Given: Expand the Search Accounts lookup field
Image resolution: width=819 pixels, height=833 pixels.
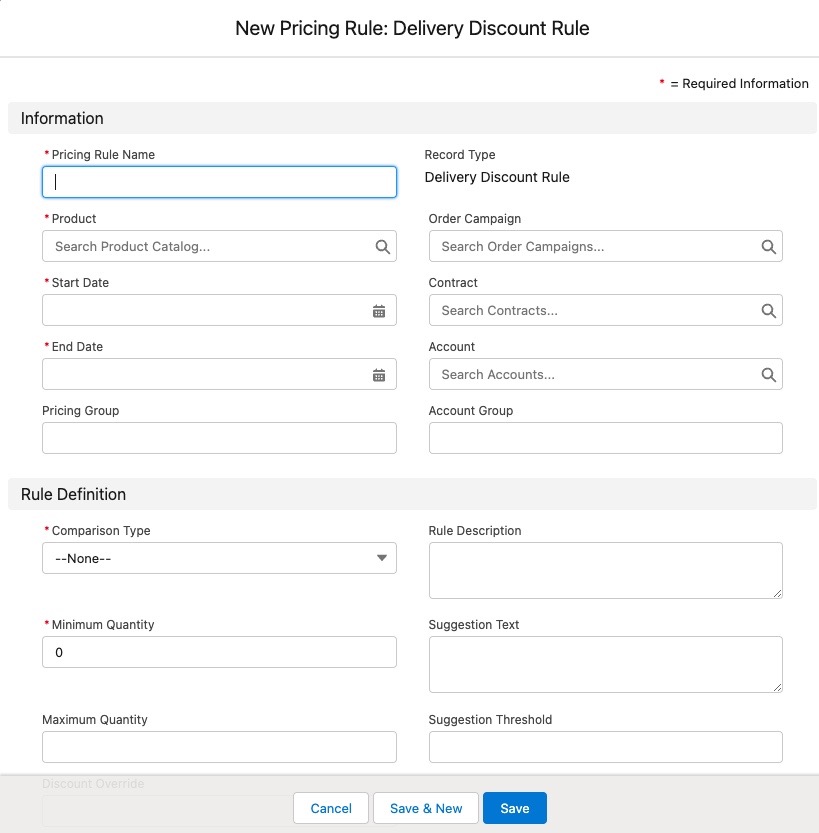Looking at the screenshot, I should 592,375.
